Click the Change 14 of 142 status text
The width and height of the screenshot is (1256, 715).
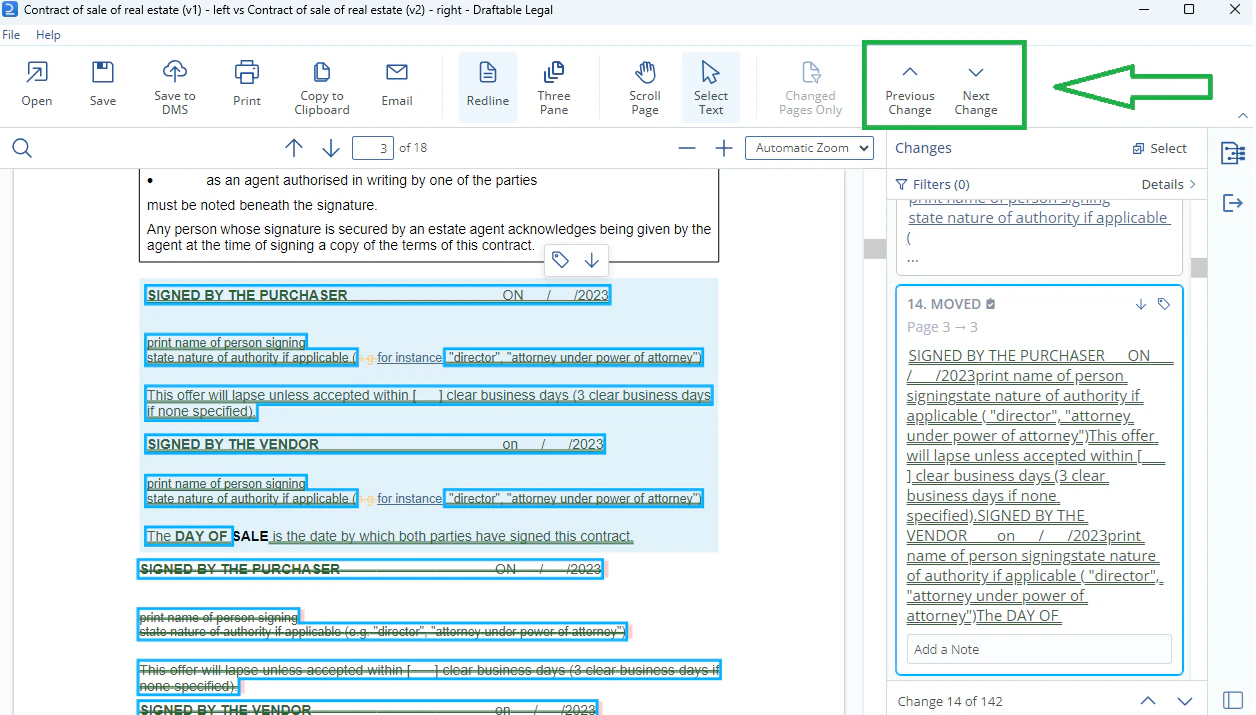point(950,701)
